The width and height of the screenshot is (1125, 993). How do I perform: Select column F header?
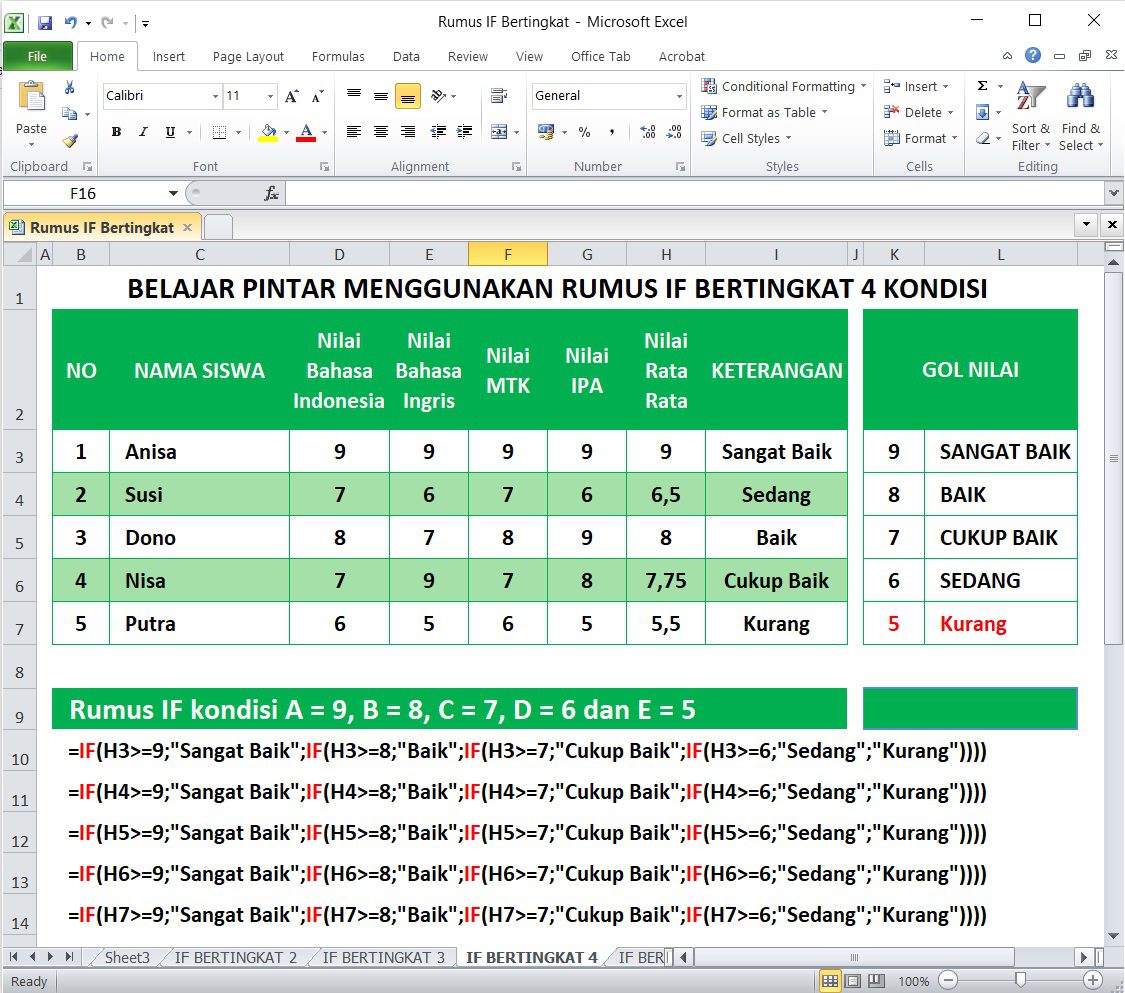tap(507, 254)
